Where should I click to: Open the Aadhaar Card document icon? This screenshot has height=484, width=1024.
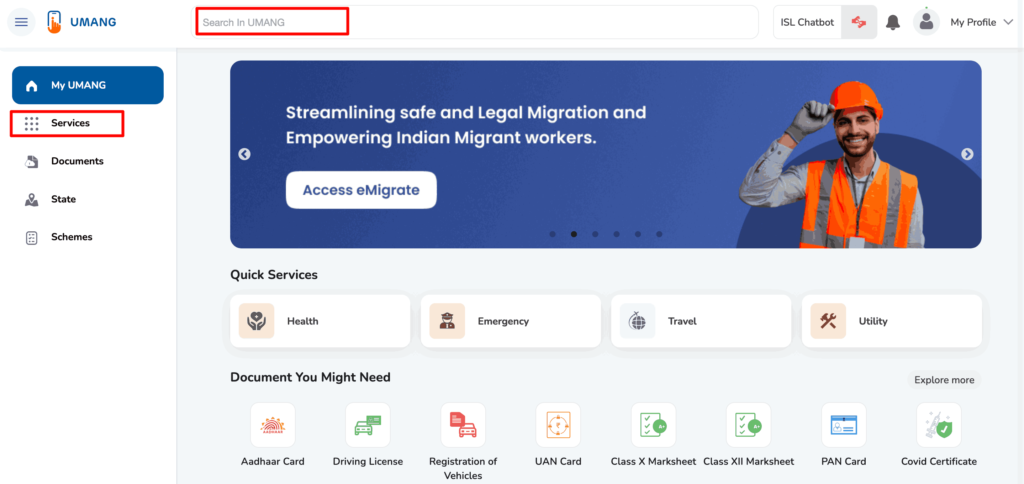272,426
